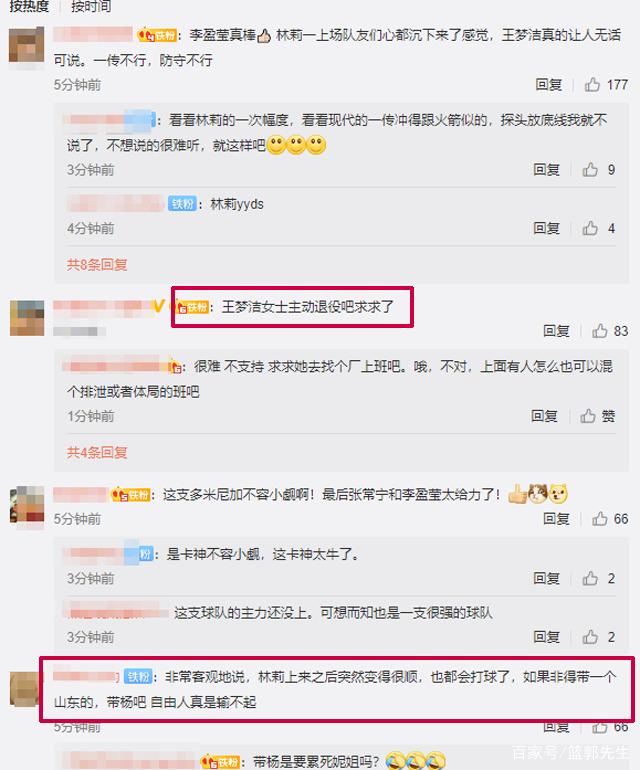
Task: Click thumbs-up on the reply with 9 likes
Action: click(x=590, y=169)
